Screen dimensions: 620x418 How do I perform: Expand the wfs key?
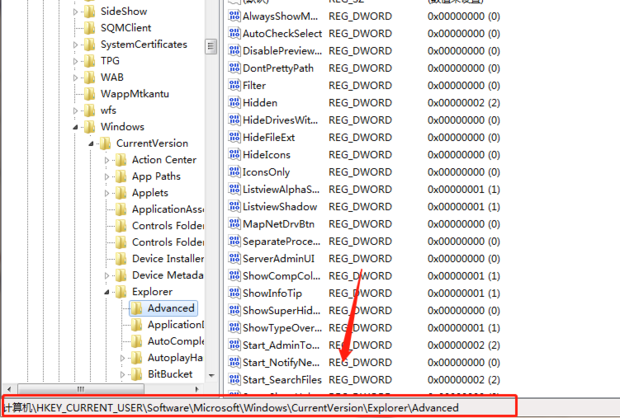click(x=75, y=111)
